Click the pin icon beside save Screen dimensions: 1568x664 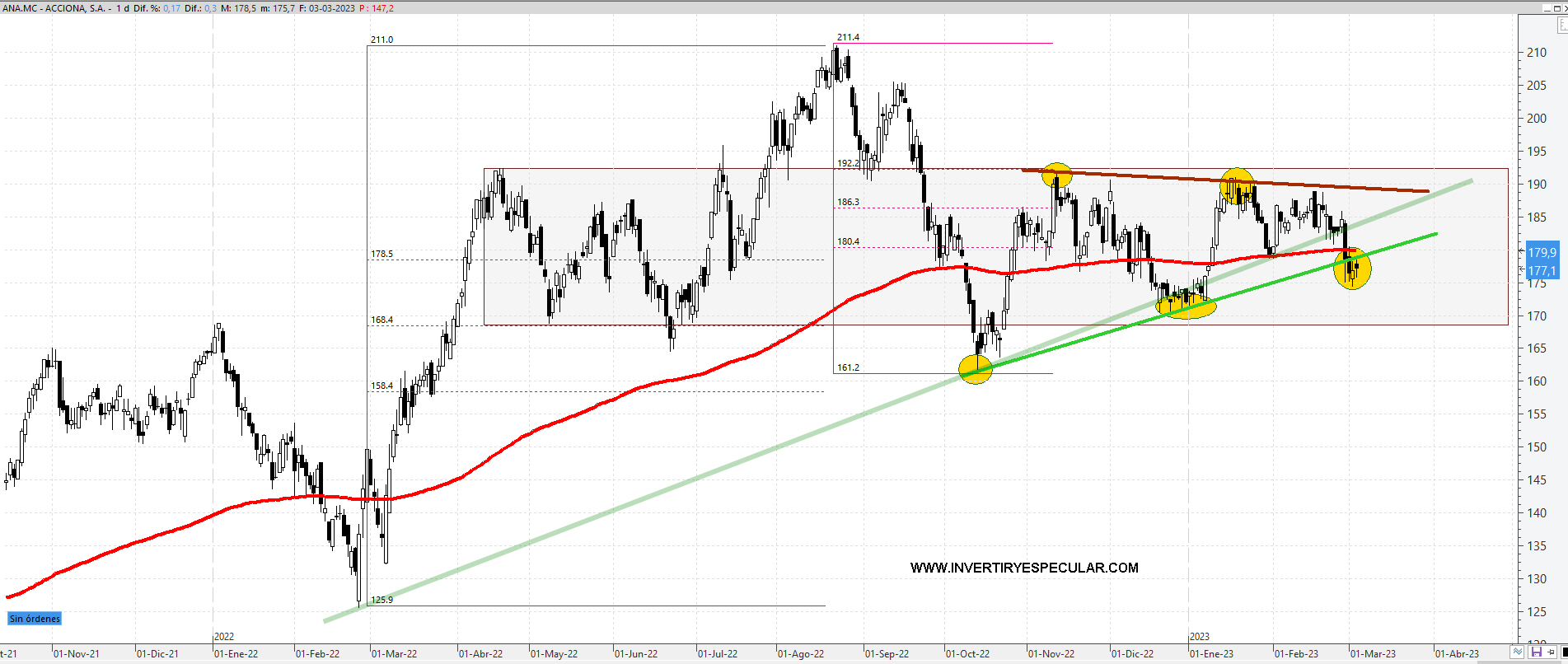click(x=1551, y=652)
